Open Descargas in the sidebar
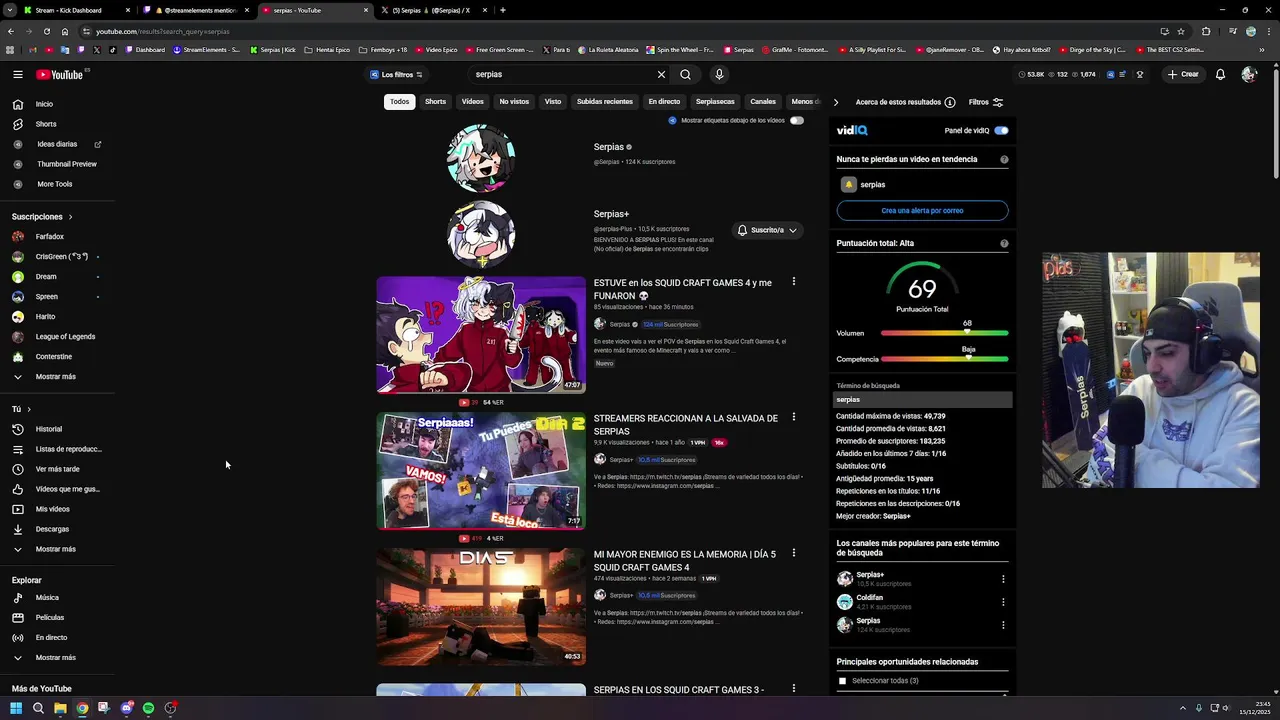1280x720 pixels. click(x=52, y=529)
